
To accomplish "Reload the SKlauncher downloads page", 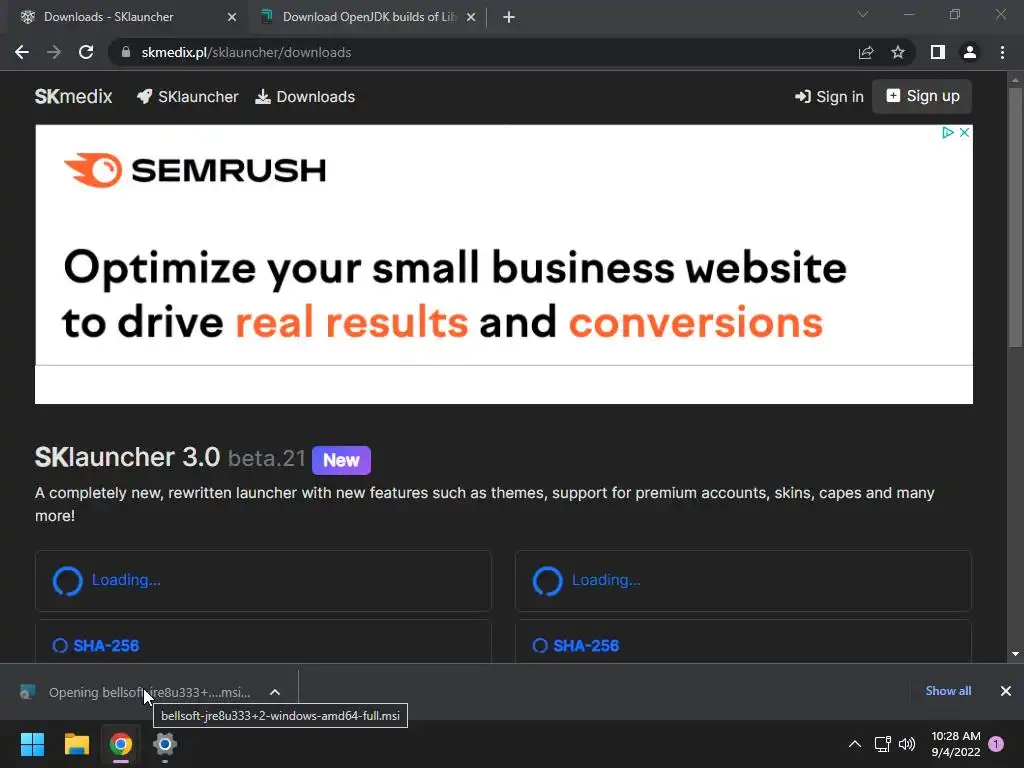I will point(86,52).
